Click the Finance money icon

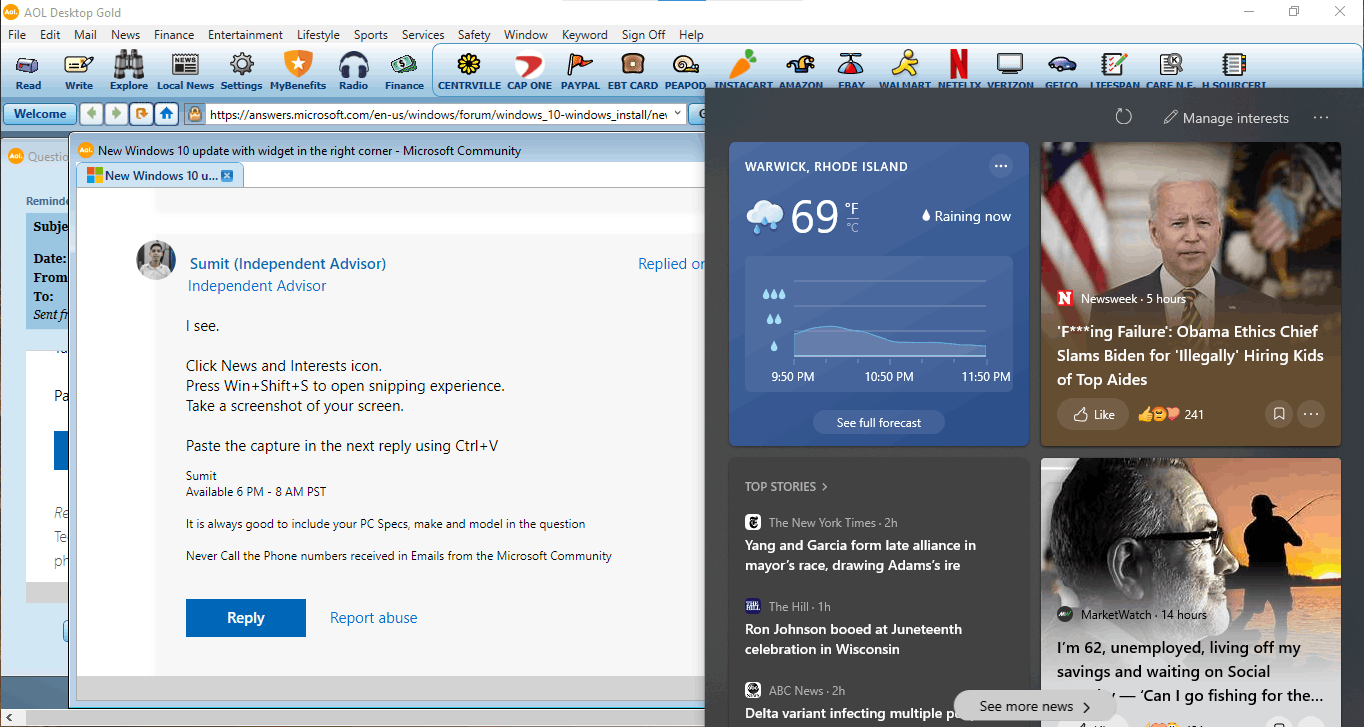click(404, 71)
